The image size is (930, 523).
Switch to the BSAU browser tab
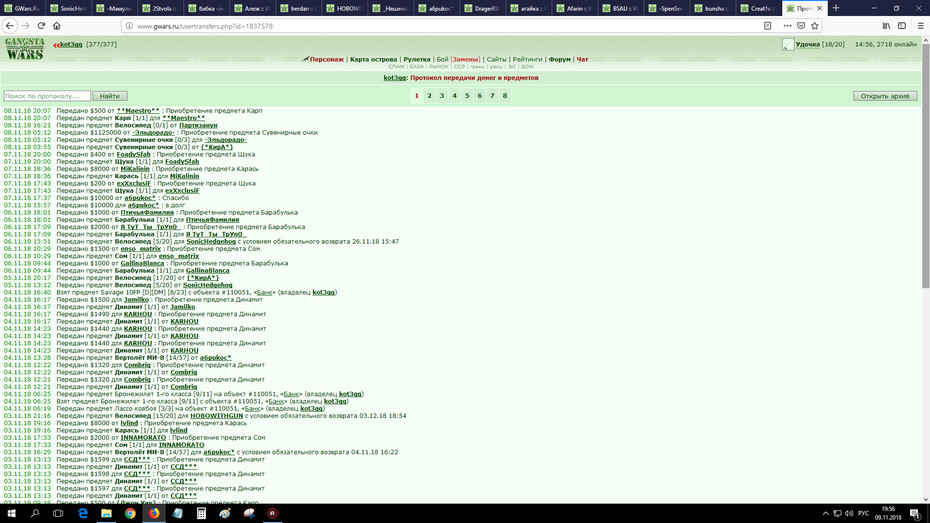tap(622, 8)
